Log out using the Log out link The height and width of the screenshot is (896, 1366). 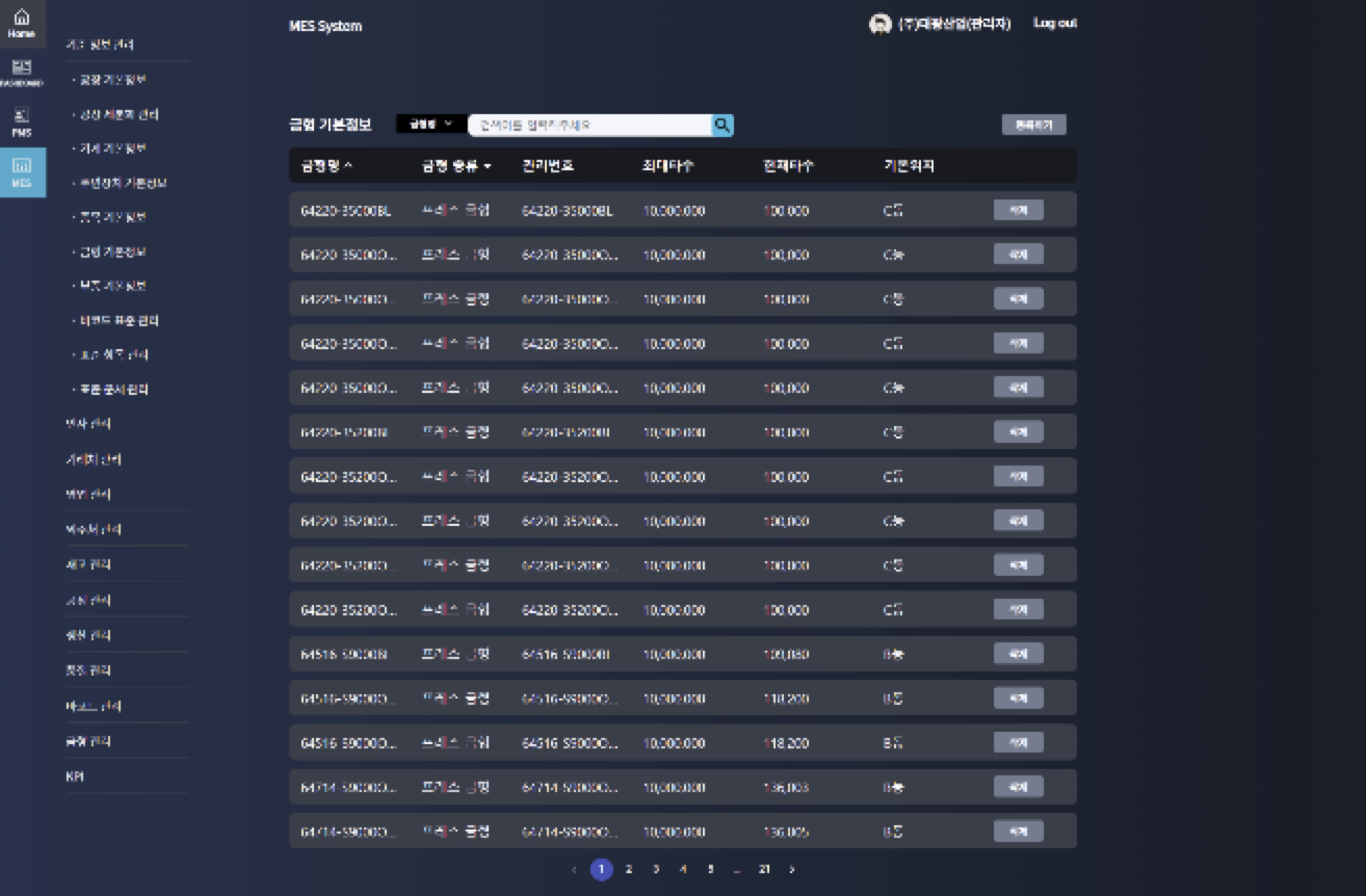1055,23
